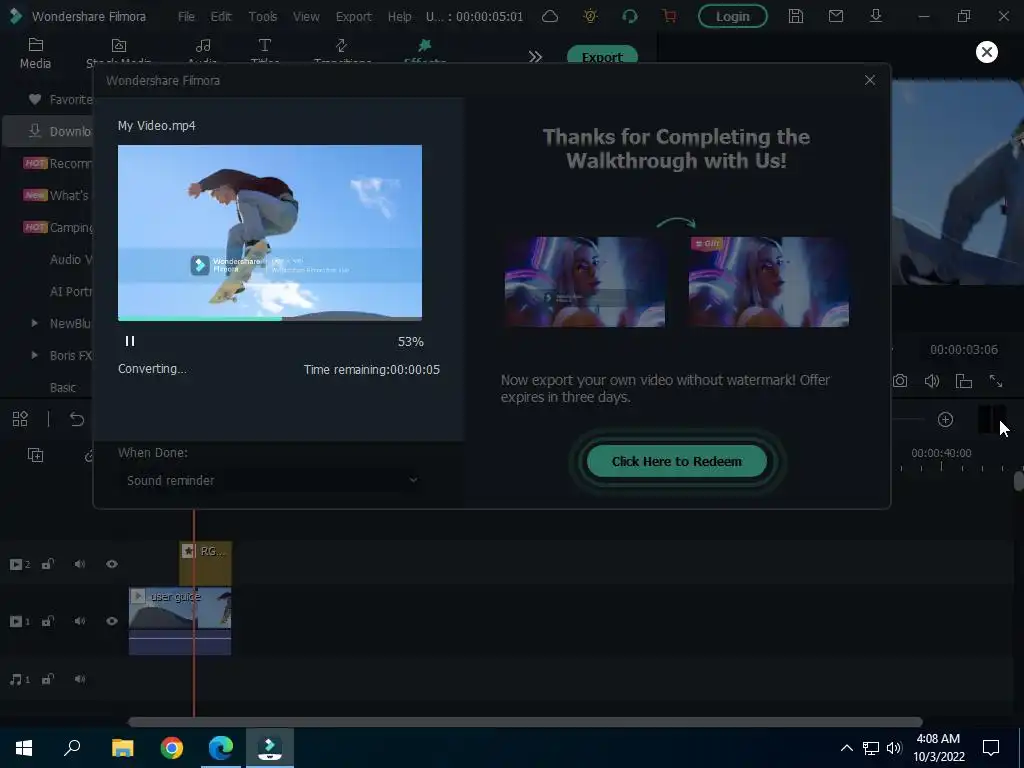Select the Basic category in sidebar
This screenshot has height=768, width=1024.
click(63, 387)
